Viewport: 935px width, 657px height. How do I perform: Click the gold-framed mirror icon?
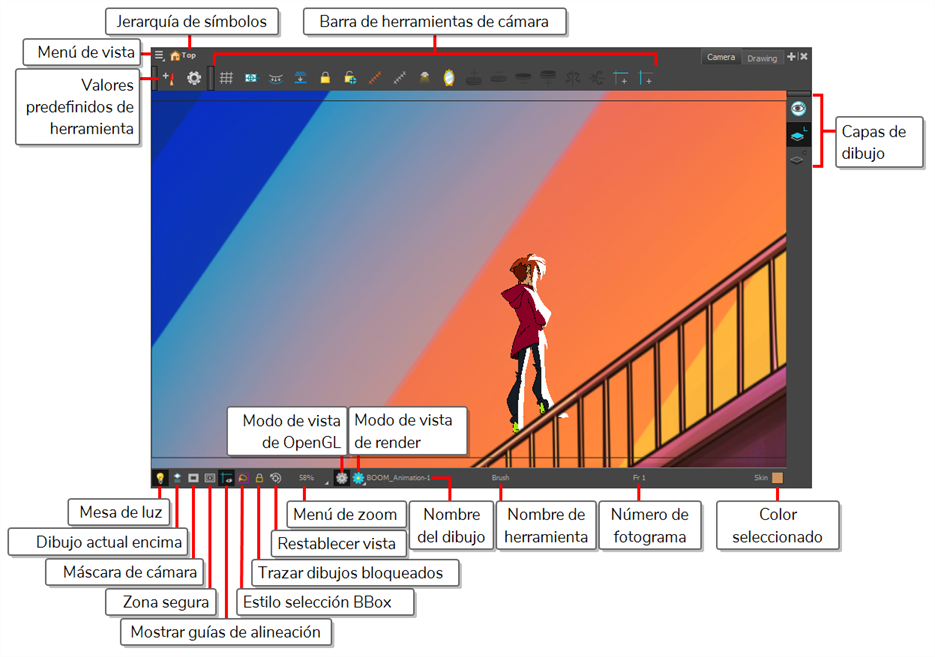[x=449, y=78]
